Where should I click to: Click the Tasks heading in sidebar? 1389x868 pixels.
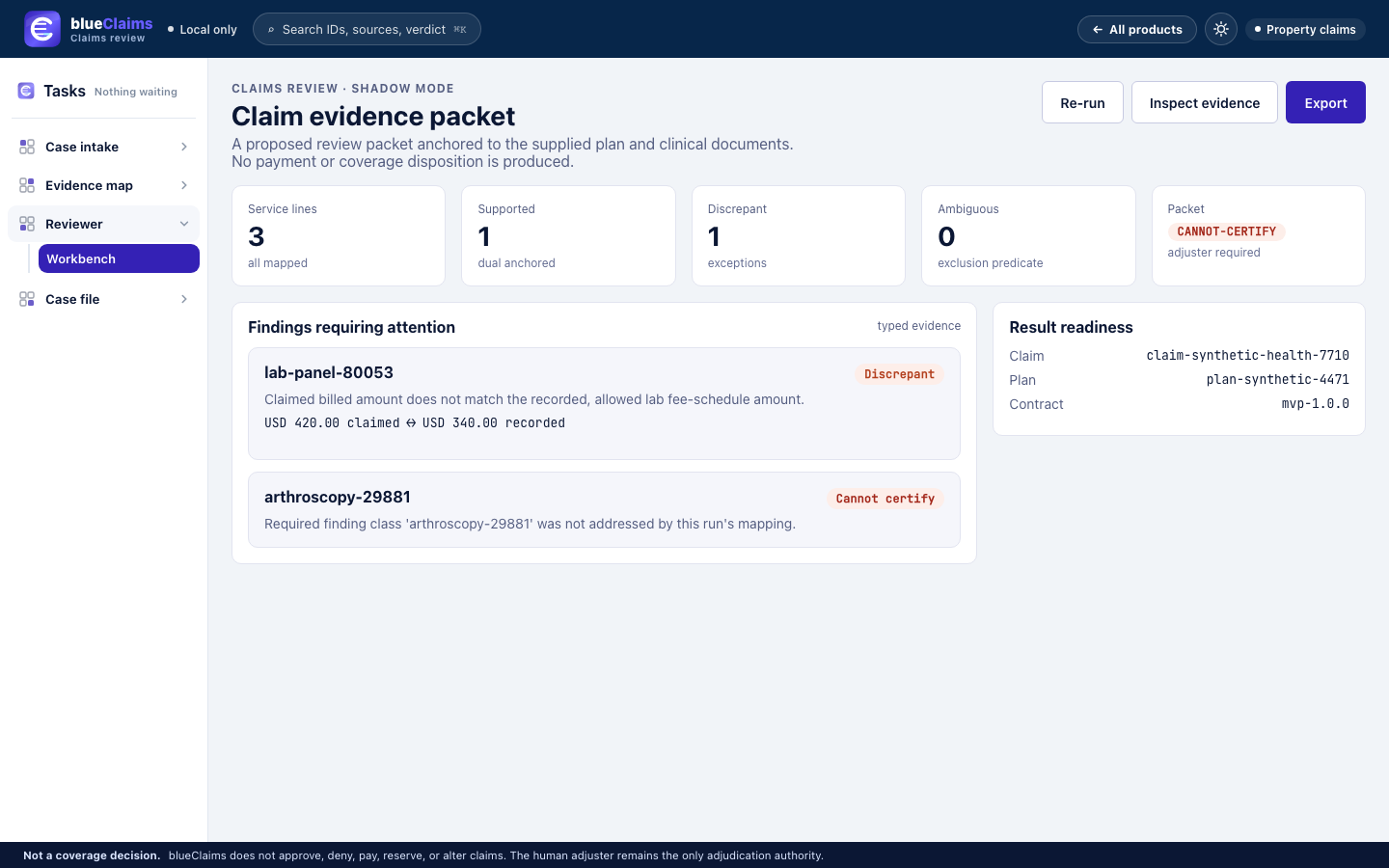(65, 91)
